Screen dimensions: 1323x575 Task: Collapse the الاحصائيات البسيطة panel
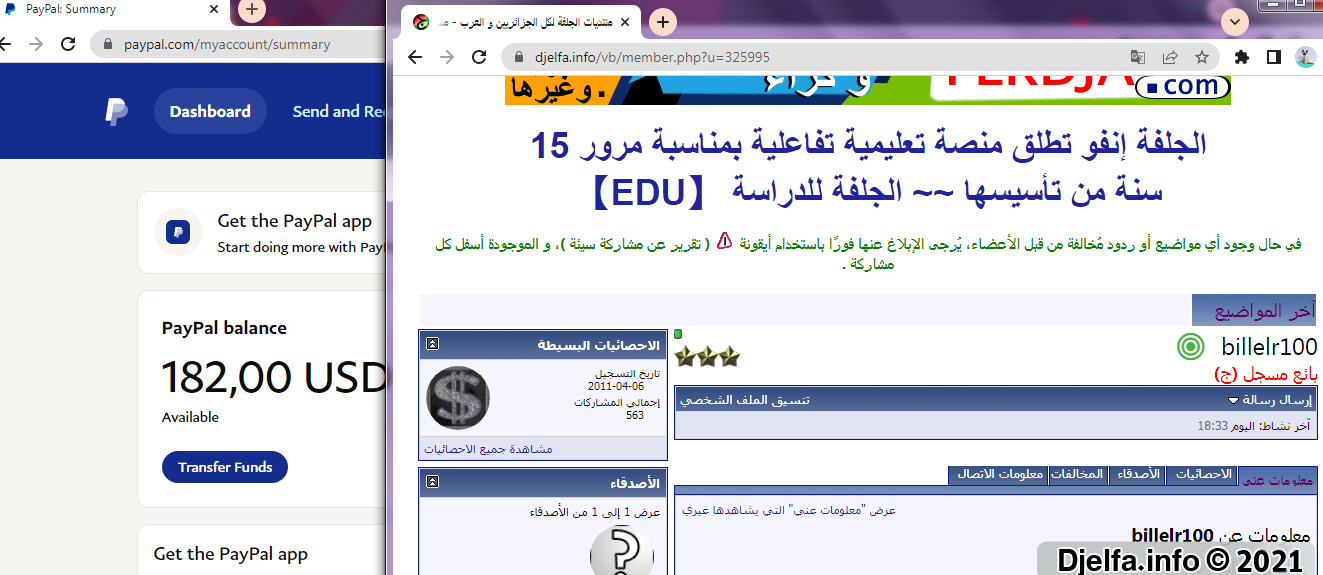pyautogui.click(x=432, y=344)
